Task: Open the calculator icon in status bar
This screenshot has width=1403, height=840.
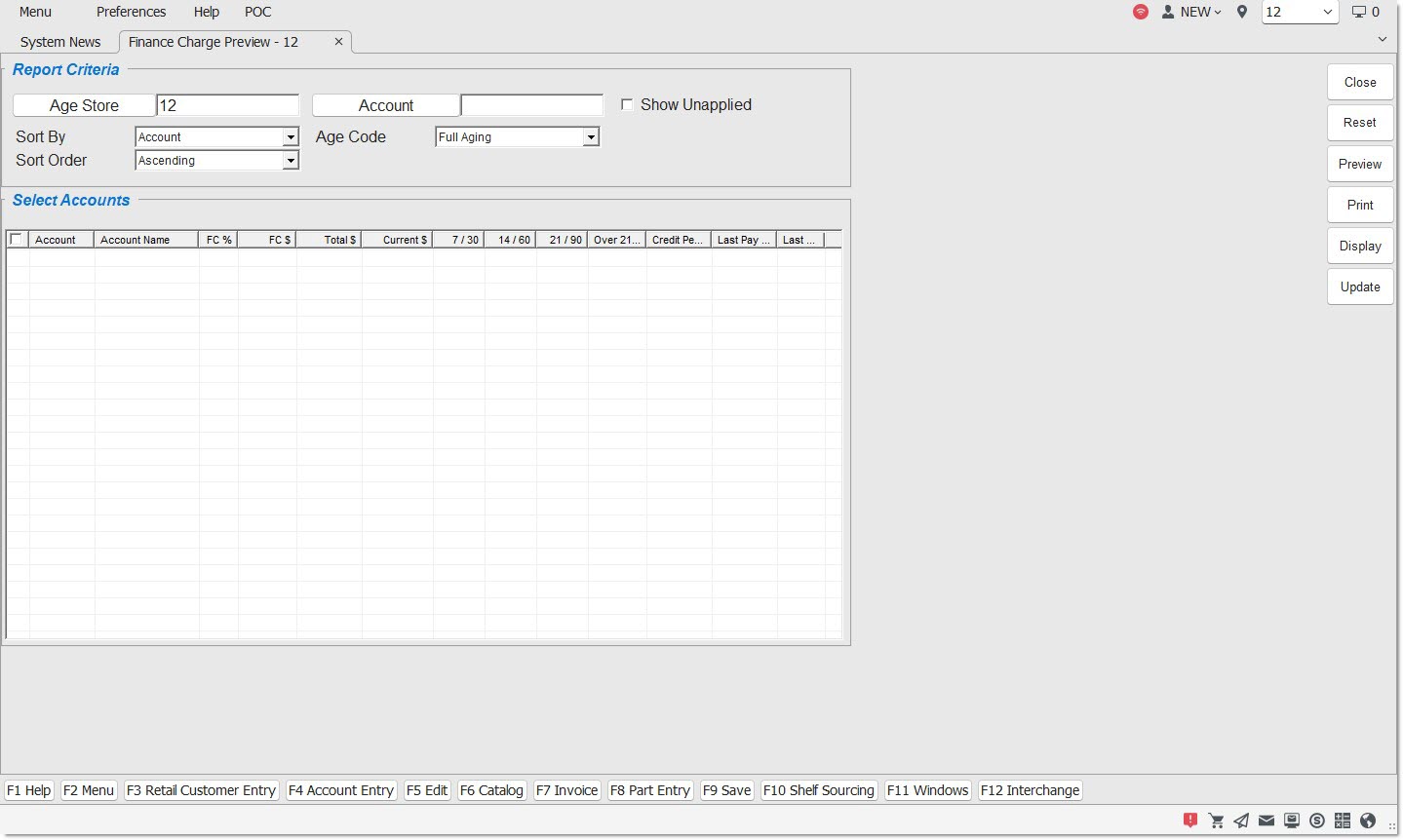Action: coord(1343,821)
